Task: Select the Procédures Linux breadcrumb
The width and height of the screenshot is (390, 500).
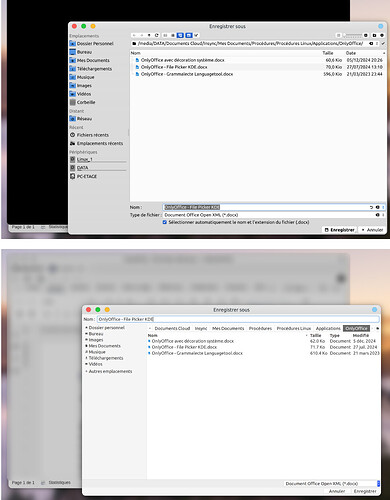Action: click(294, 328)
